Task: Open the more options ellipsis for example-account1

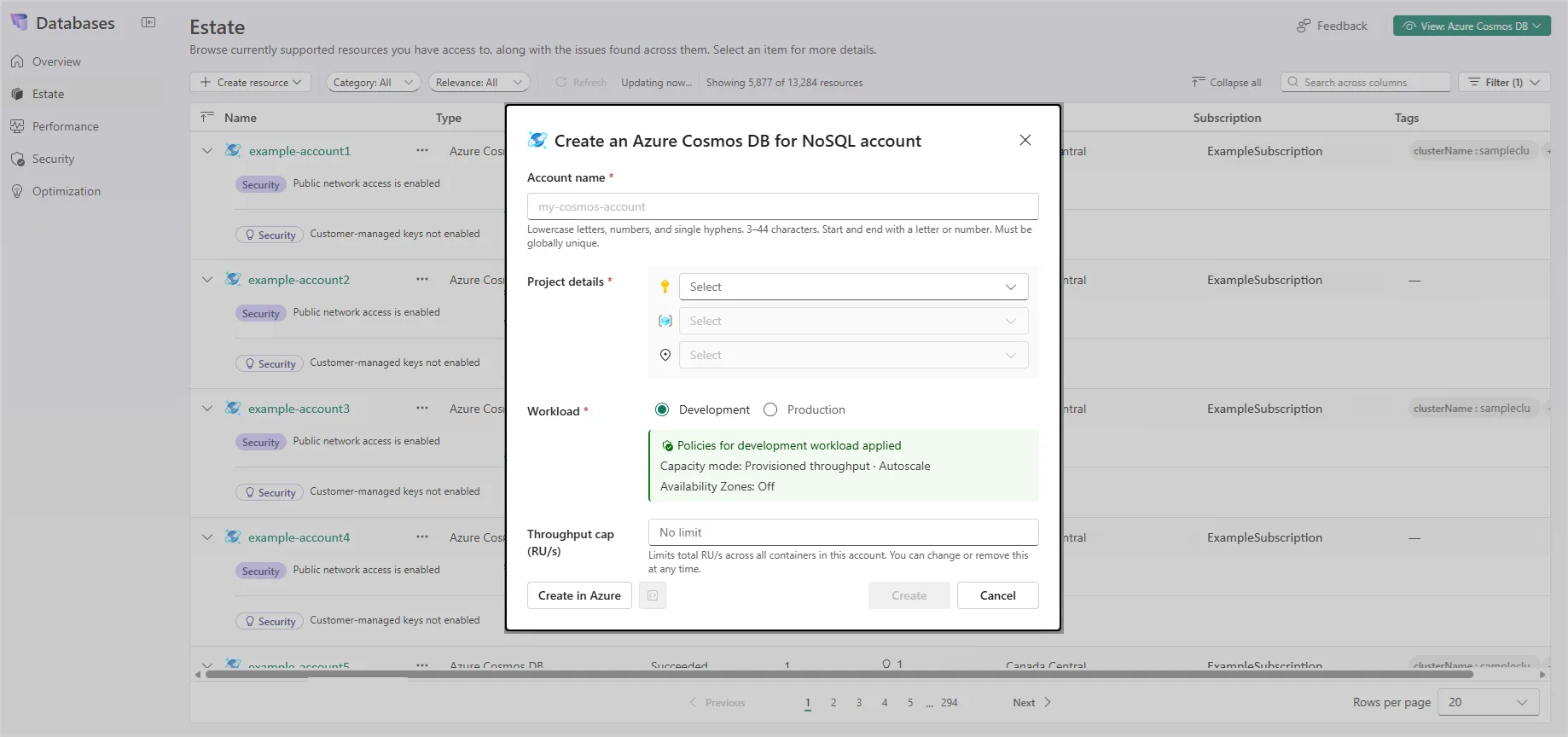Action: (422, 150)
